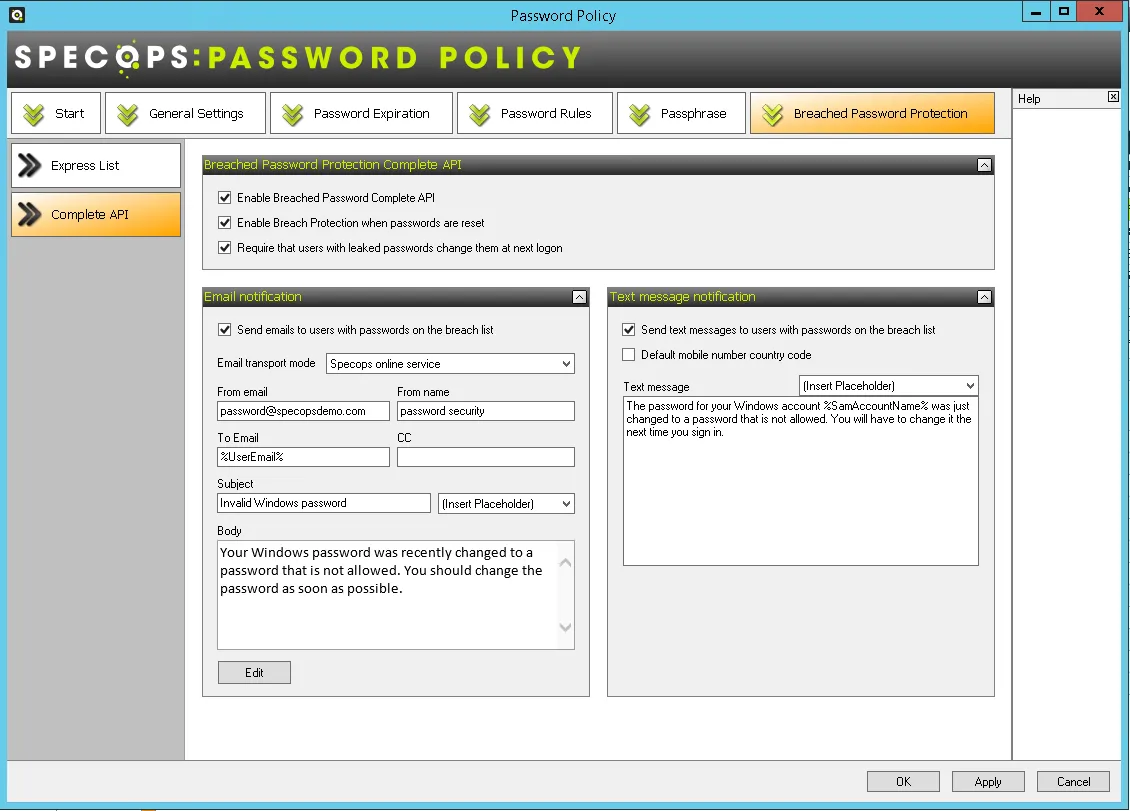Click the app icon in title bar
Screen dimensions: 1130x811
[x=17, y=14]
